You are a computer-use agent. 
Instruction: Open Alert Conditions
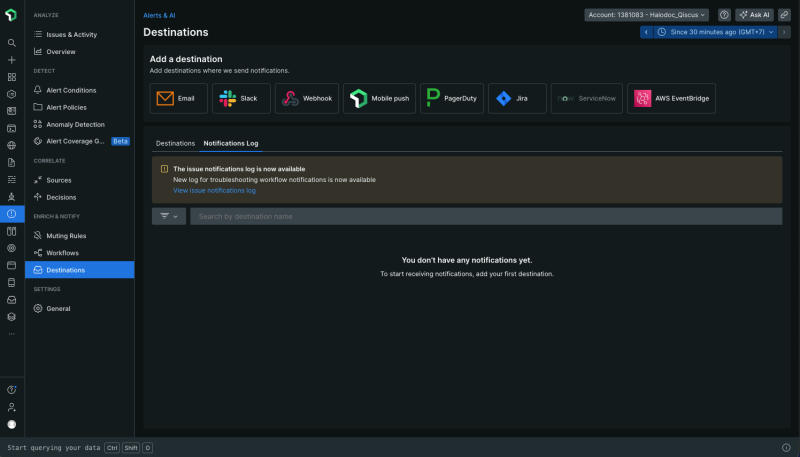coord(80,90)
